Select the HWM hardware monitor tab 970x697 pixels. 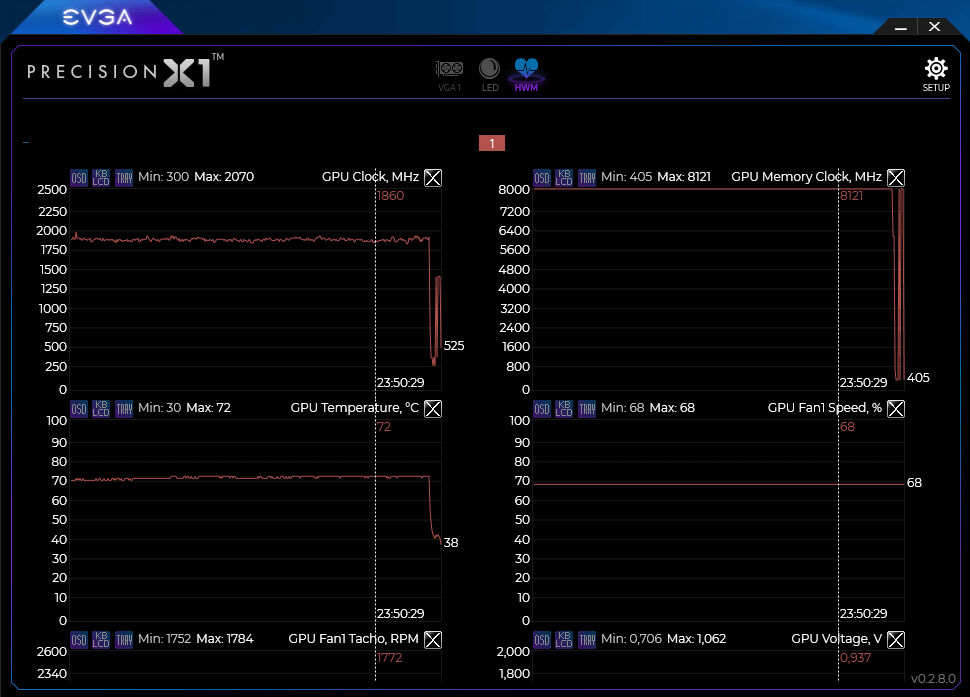coord(526,75)
